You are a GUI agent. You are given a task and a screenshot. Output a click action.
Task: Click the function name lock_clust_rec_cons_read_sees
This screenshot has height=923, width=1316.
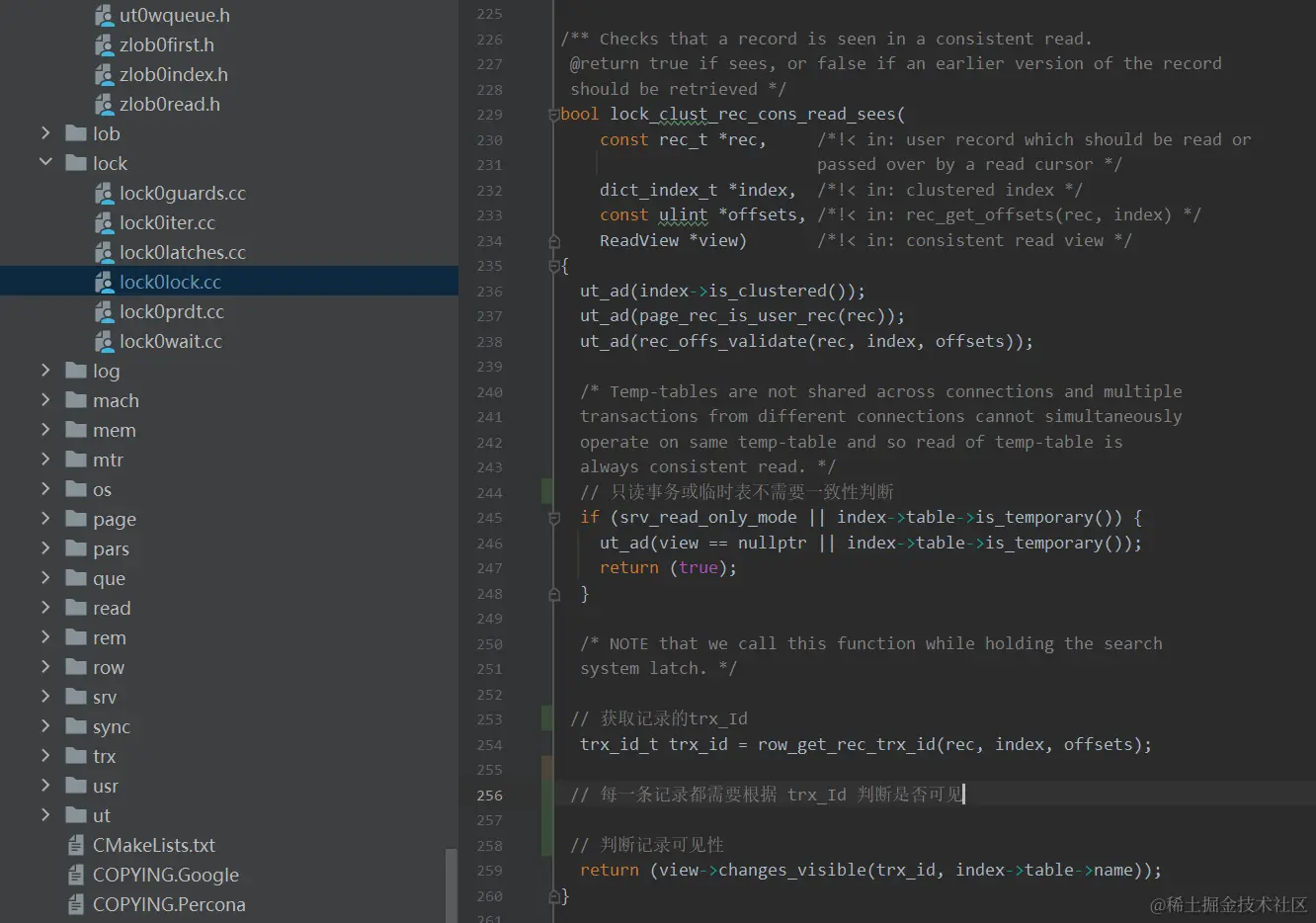752,114
